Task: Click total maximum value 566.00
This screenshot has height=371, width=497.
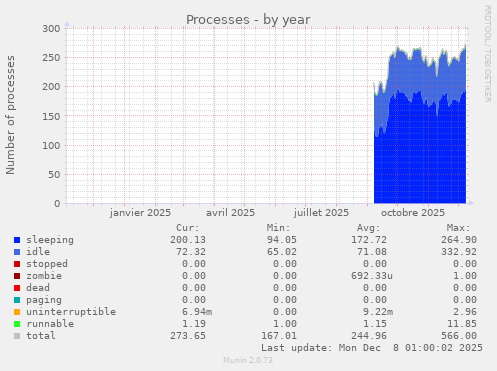Action: point(459,336)
